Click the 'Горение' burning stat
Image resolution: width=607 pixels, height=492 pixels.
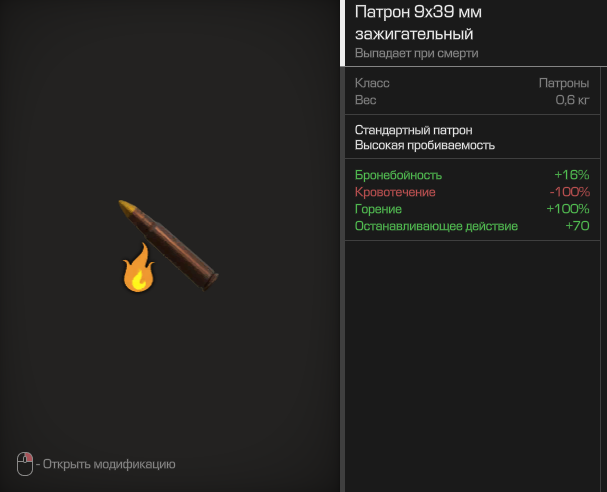pos(378,209)
